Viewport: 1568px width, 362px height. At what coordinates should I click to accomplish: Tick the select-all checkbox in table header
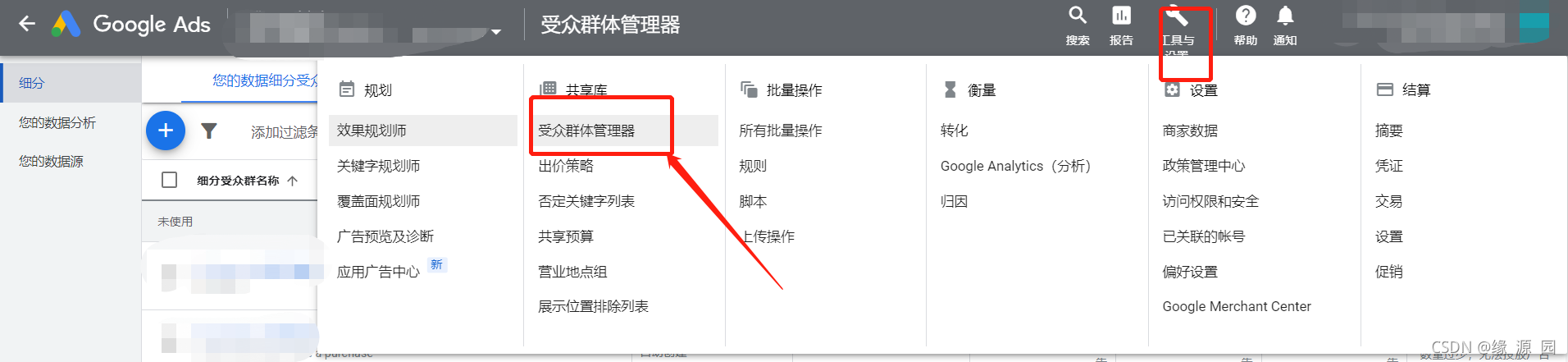point(170,180)
